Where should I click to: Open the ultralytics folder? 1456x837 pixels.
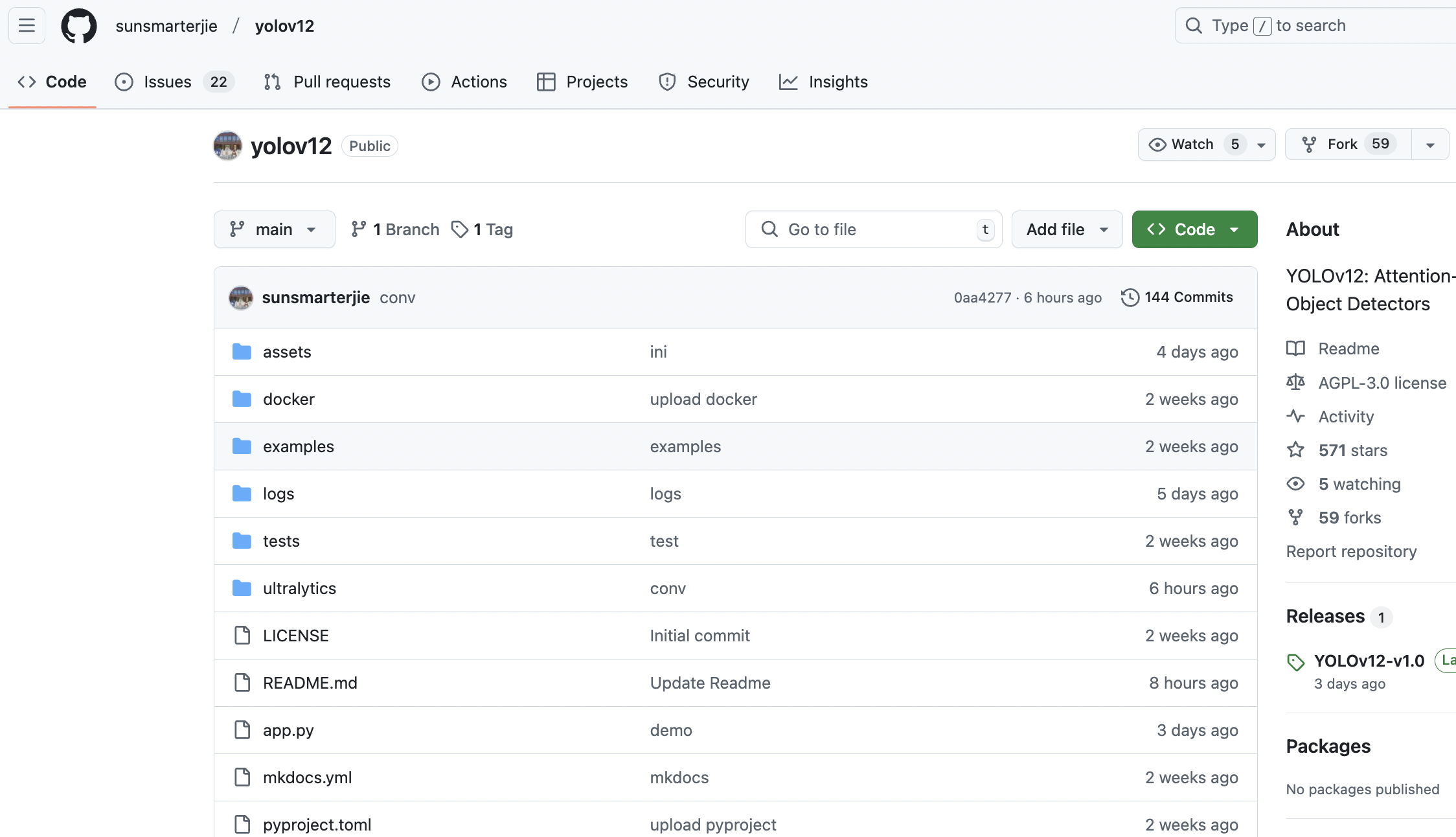click(x=299, y=588)
